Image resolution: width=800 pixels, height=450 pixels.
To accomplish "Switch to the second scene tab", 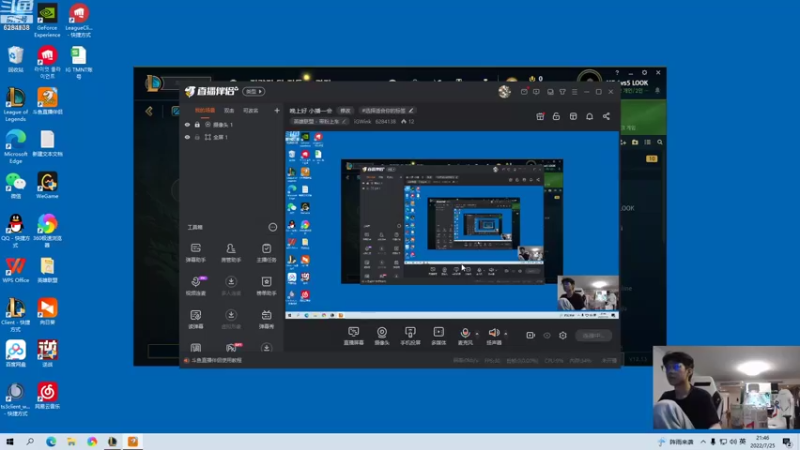I will tap(229, 110).
